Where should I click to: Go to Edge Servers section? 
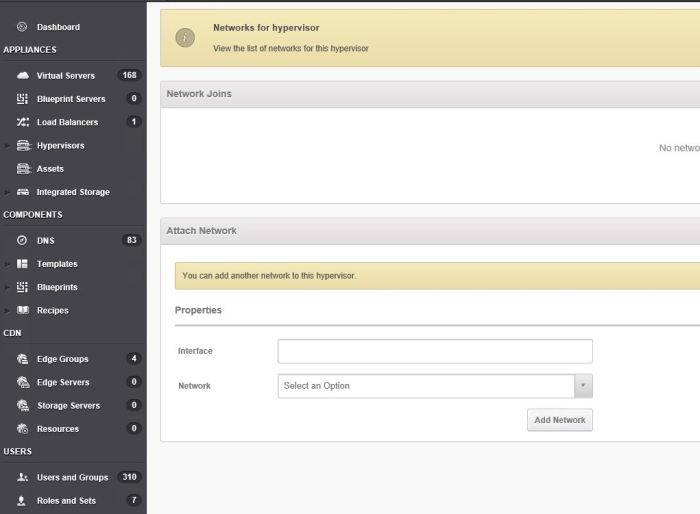(x=62, y=383)
